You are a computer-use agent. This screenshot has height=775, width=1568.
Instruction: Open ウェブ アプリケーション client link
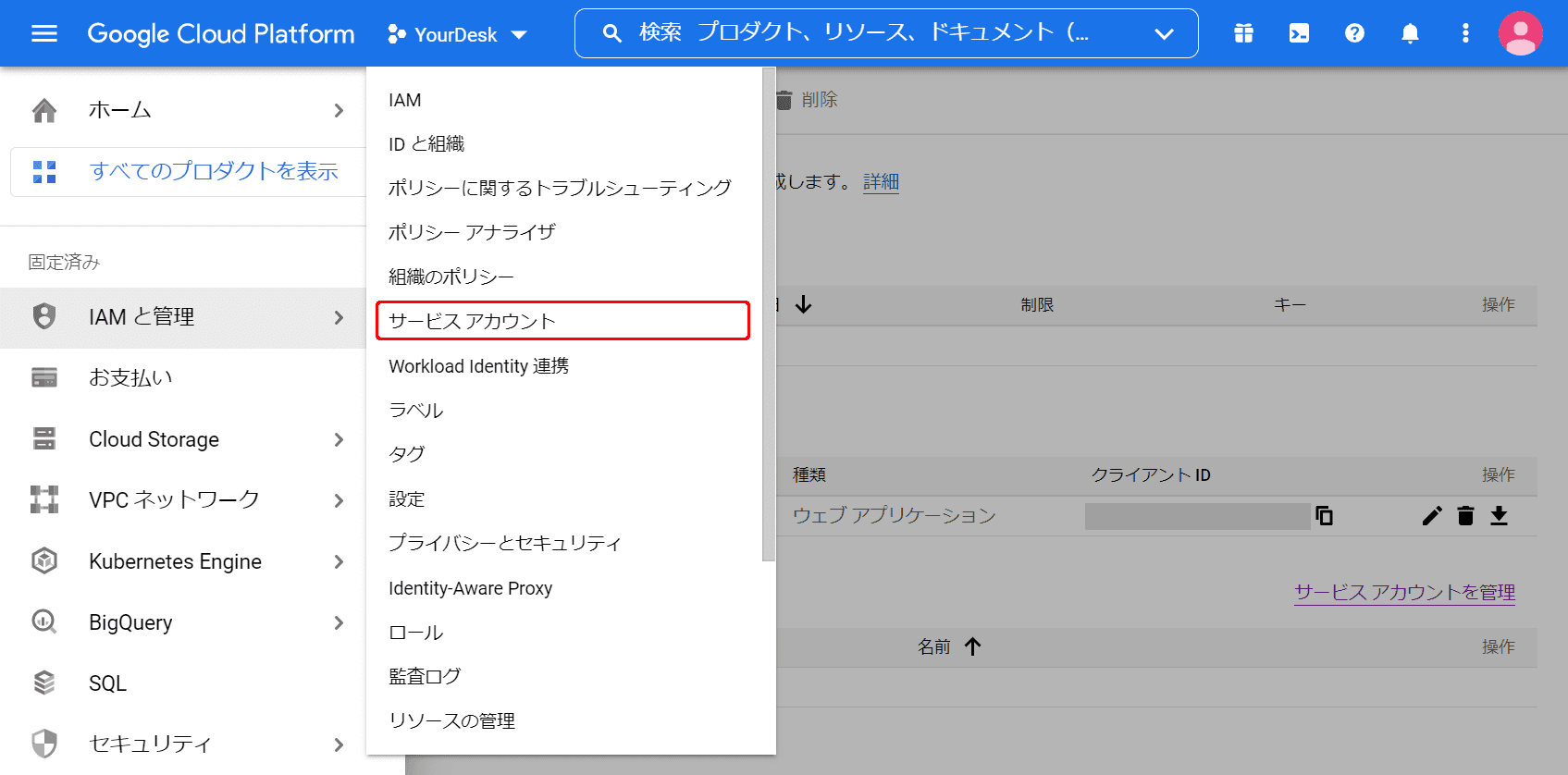click(894, 515)
